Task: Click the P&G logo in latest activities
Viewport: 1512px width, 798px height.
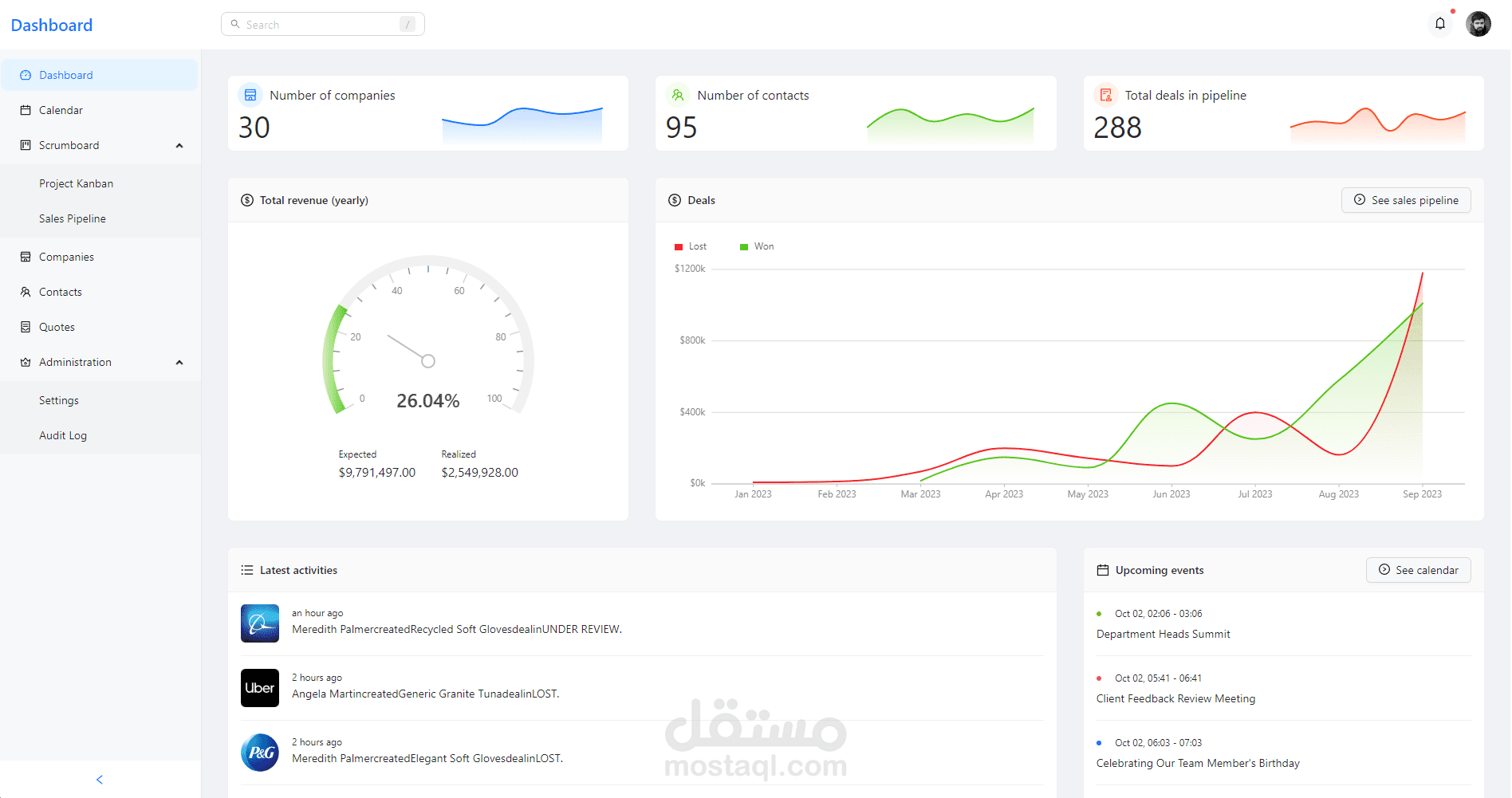Action: click(x=260, y=753)
